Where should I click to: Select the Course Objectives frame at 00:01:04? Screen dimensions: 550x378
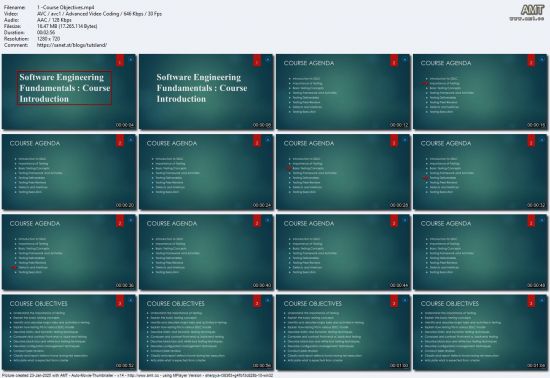tap(480, 332)
